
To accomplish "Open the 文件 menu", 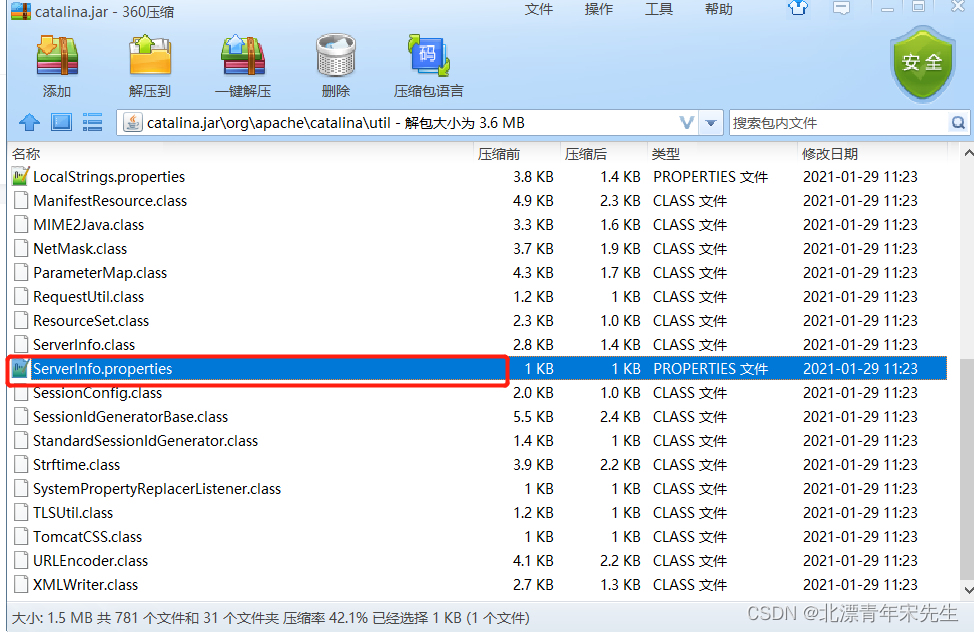I will pos(540,10).
